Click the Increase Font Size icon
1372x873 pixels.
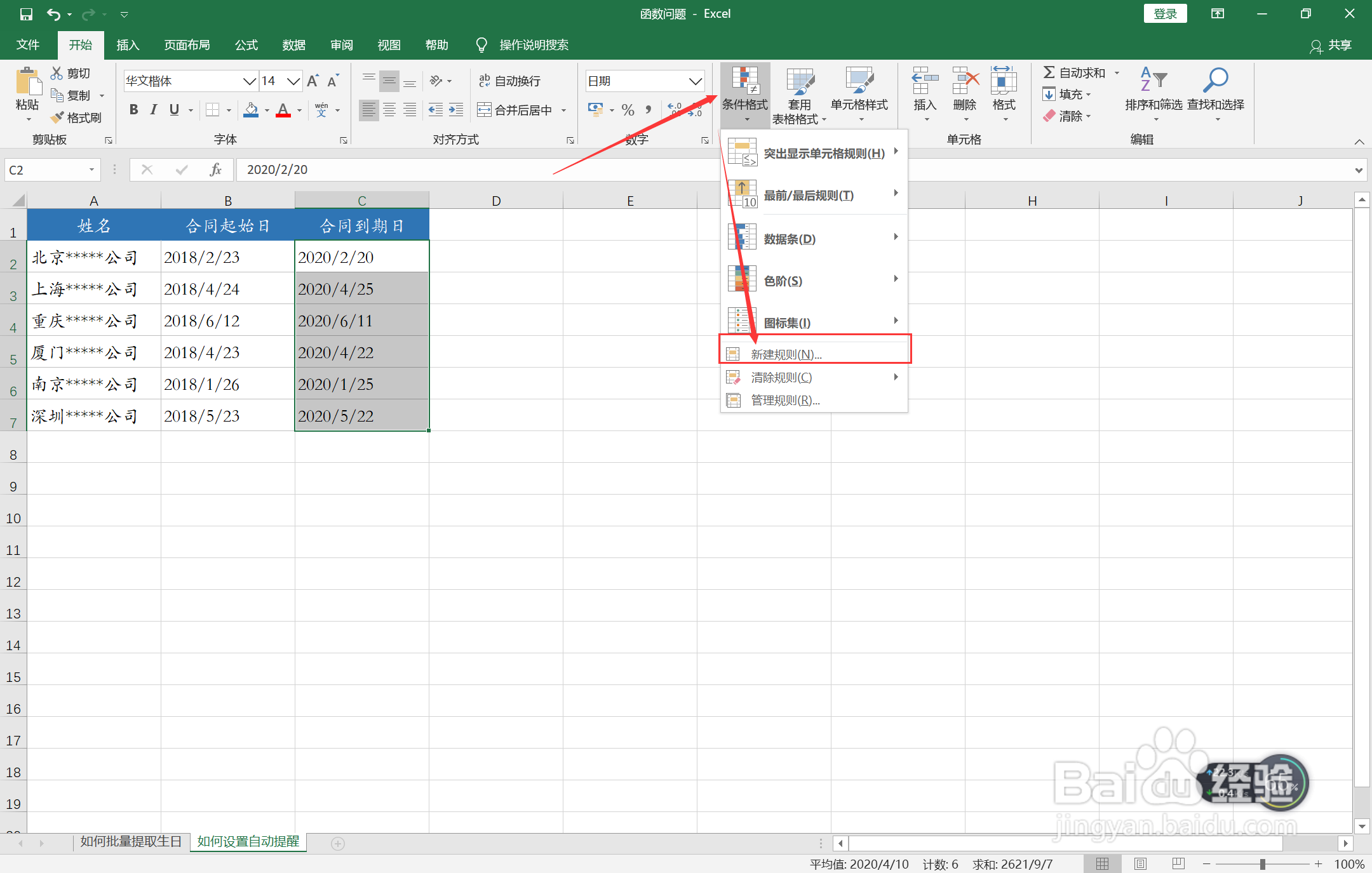313,81
